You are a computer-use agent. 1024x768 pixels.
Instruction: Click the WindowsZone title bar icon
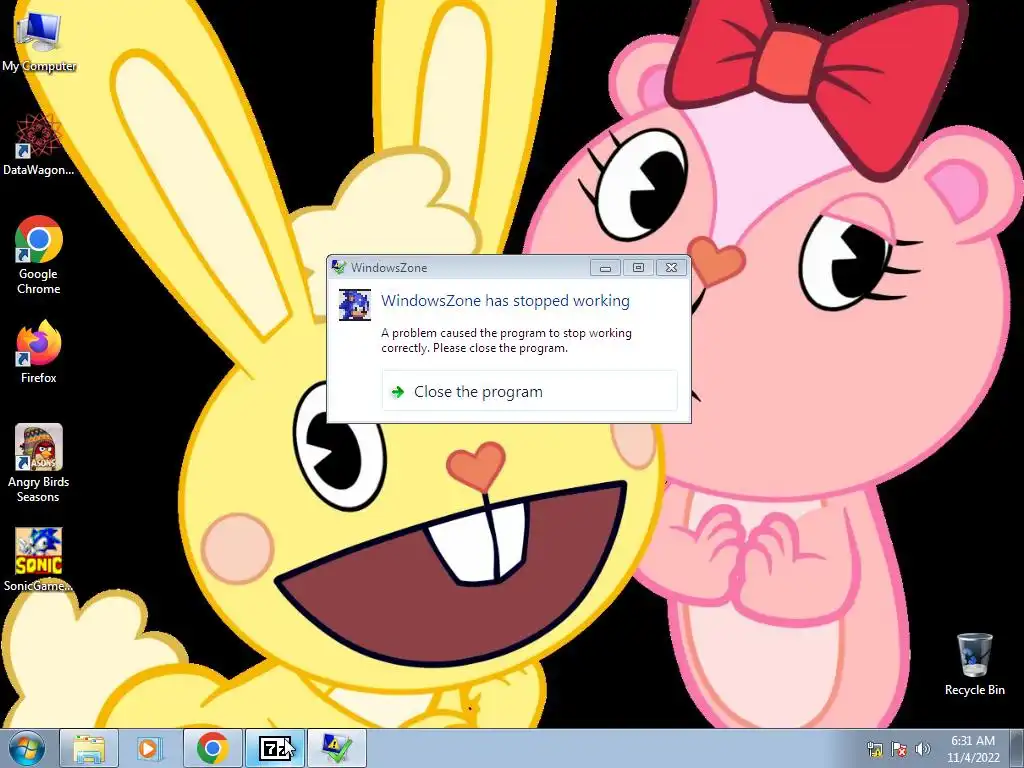(x=338, y=267)
